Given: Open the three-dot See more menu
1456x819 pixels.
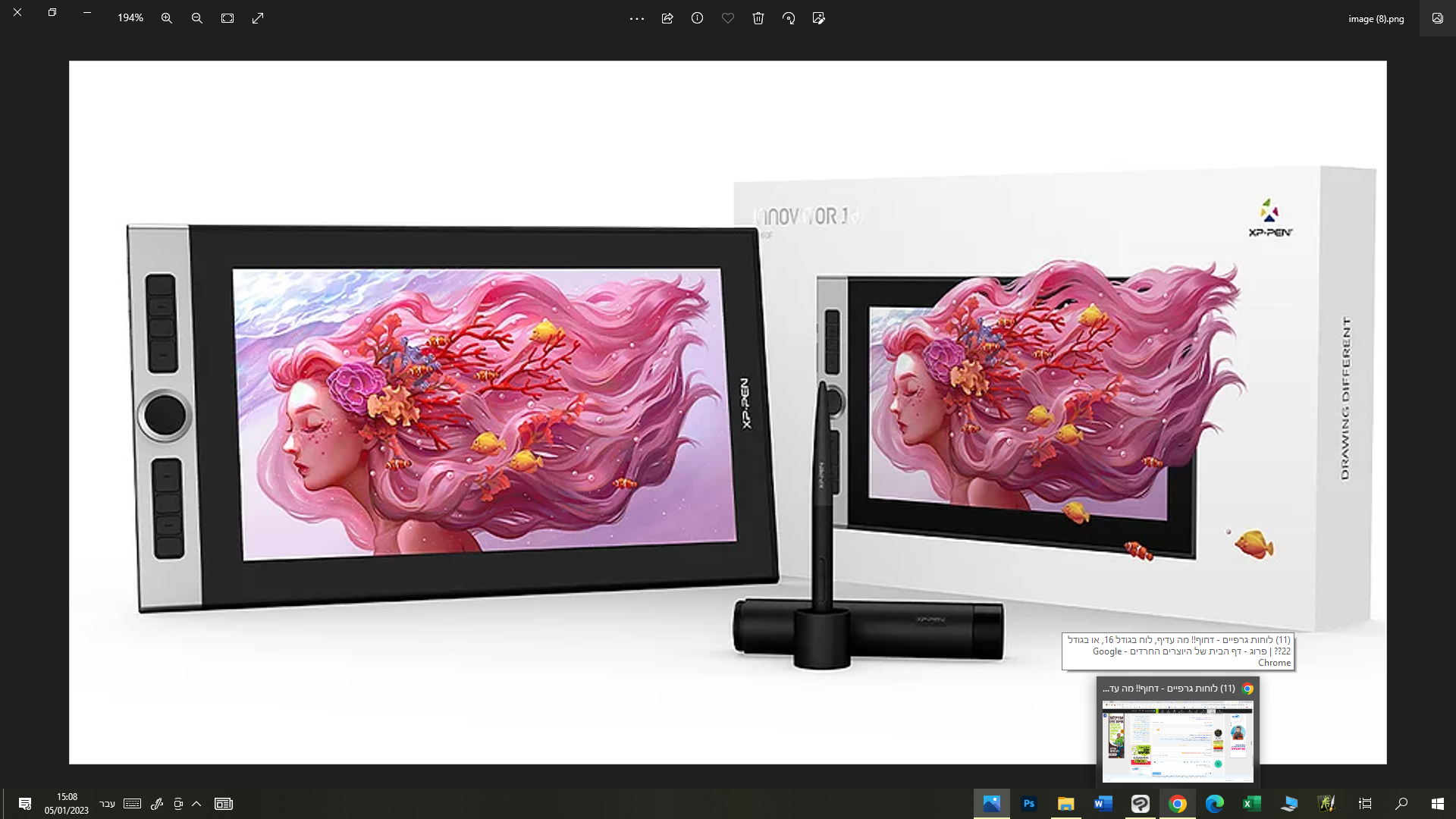Looking at the screenshot, I should 637,18.
